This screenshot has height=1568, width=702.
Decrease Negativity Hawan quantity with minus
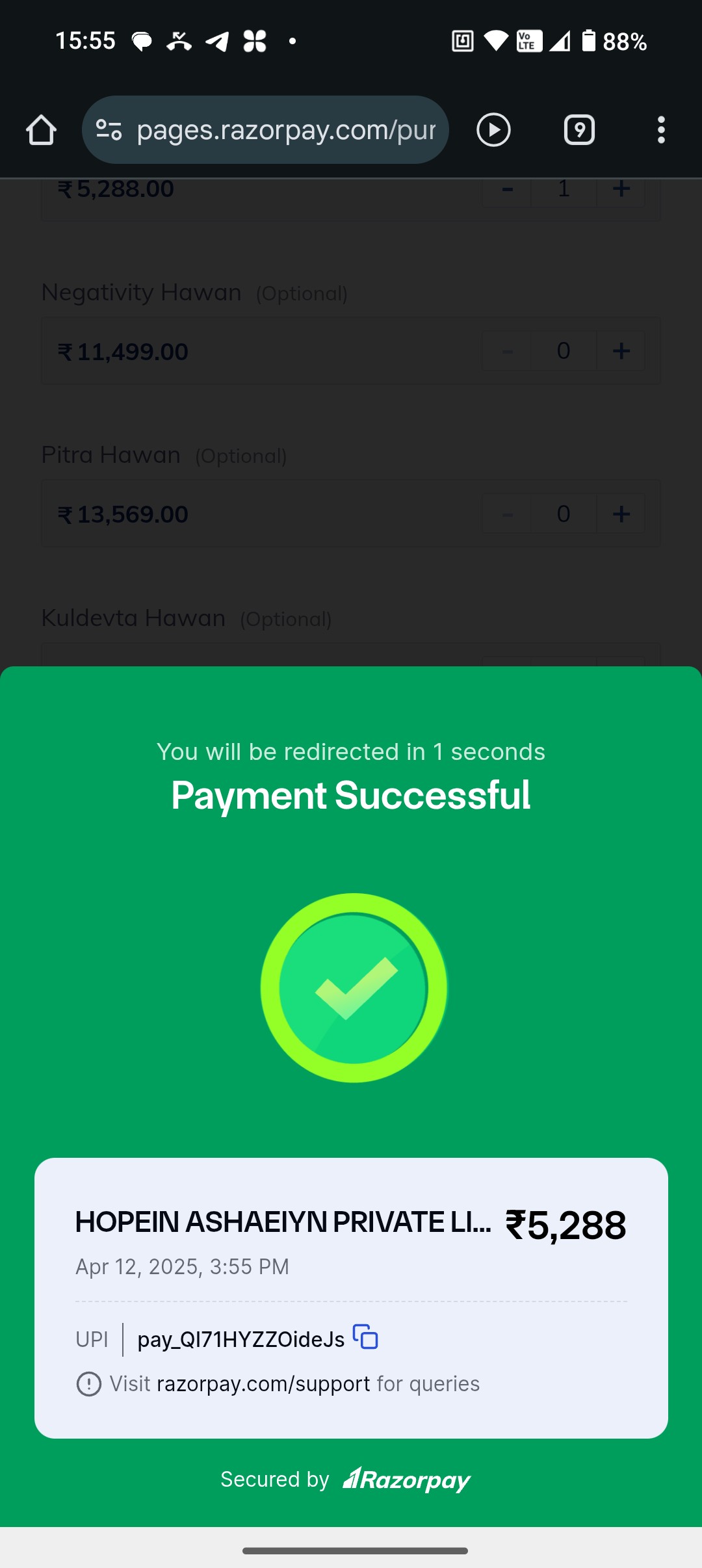[507, 351]
